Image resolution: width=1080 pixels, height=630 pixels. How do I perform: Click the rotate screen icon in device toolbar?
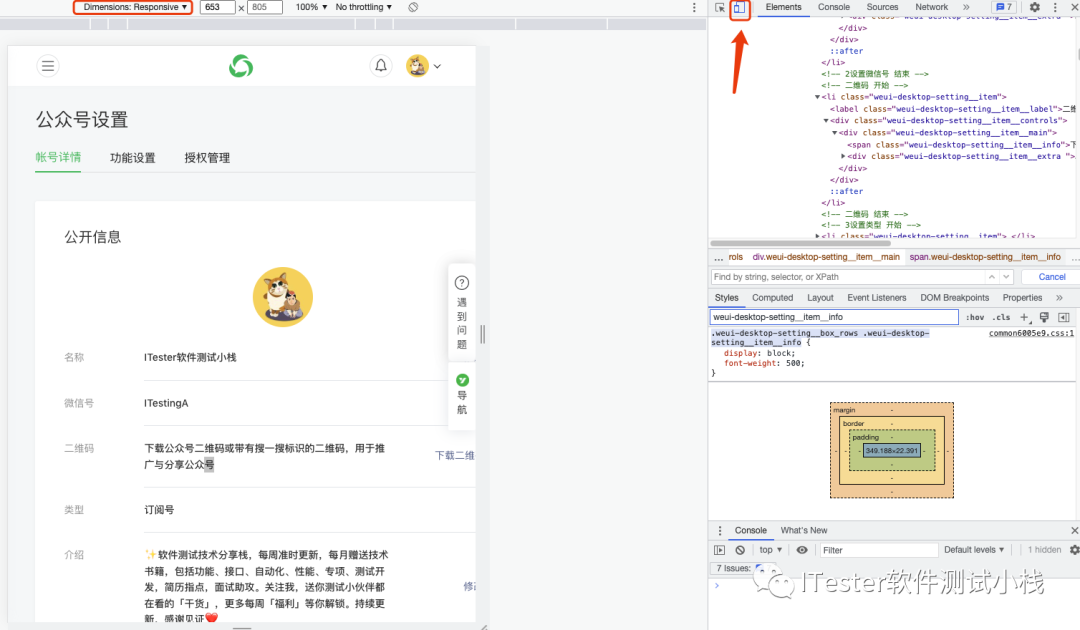click(413, 7)
